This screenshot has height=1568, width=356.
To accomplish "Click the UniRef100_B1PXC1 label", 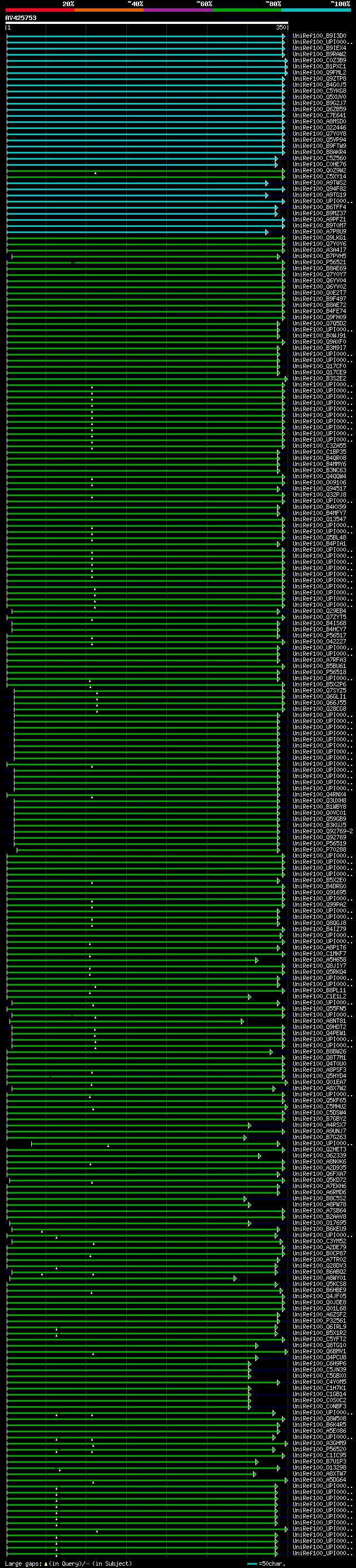I will pos(319,66).
